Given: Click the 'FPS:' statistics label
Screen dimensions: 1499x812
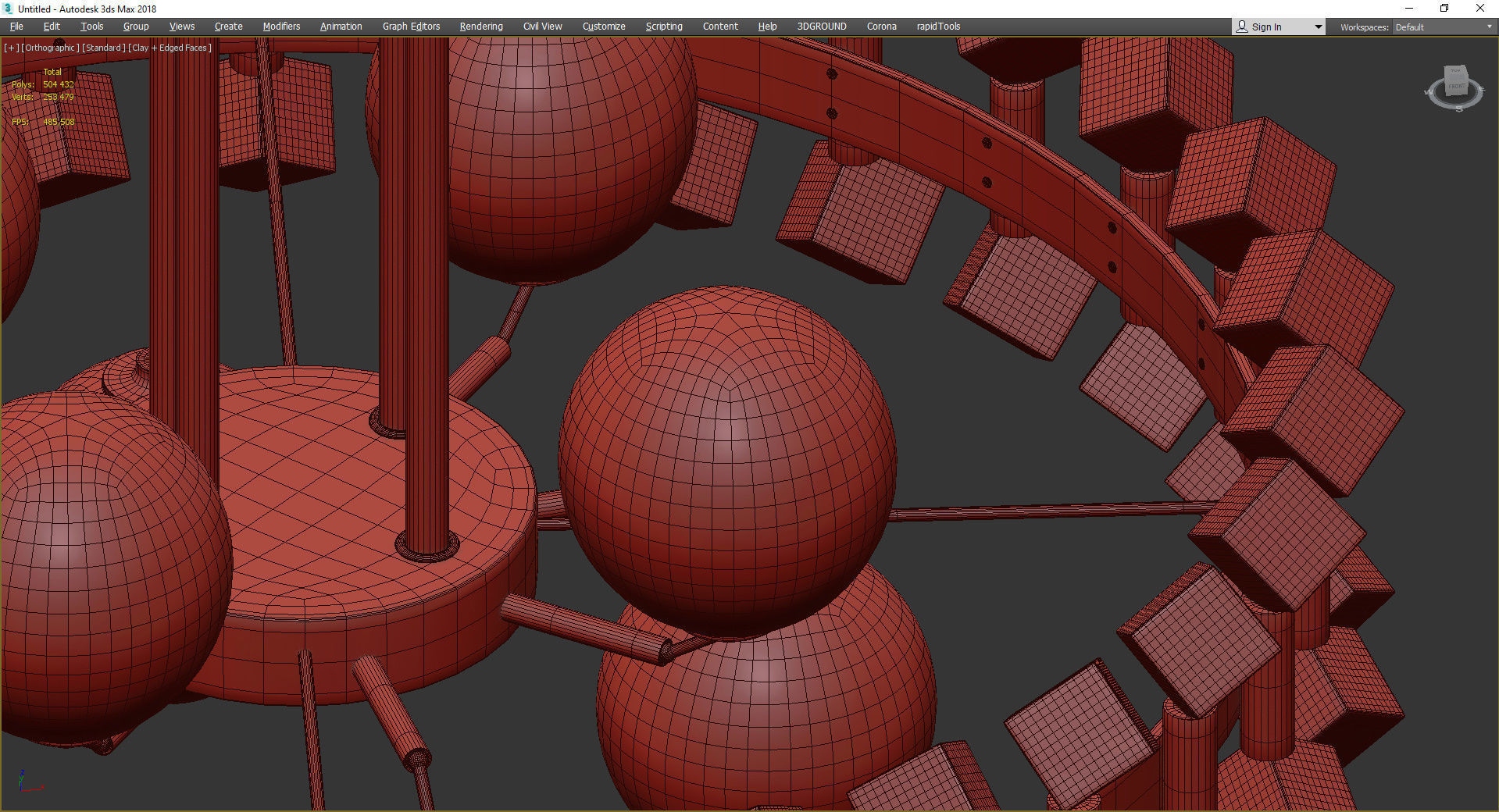Looking at the screenshot, I should coord(20,122).
